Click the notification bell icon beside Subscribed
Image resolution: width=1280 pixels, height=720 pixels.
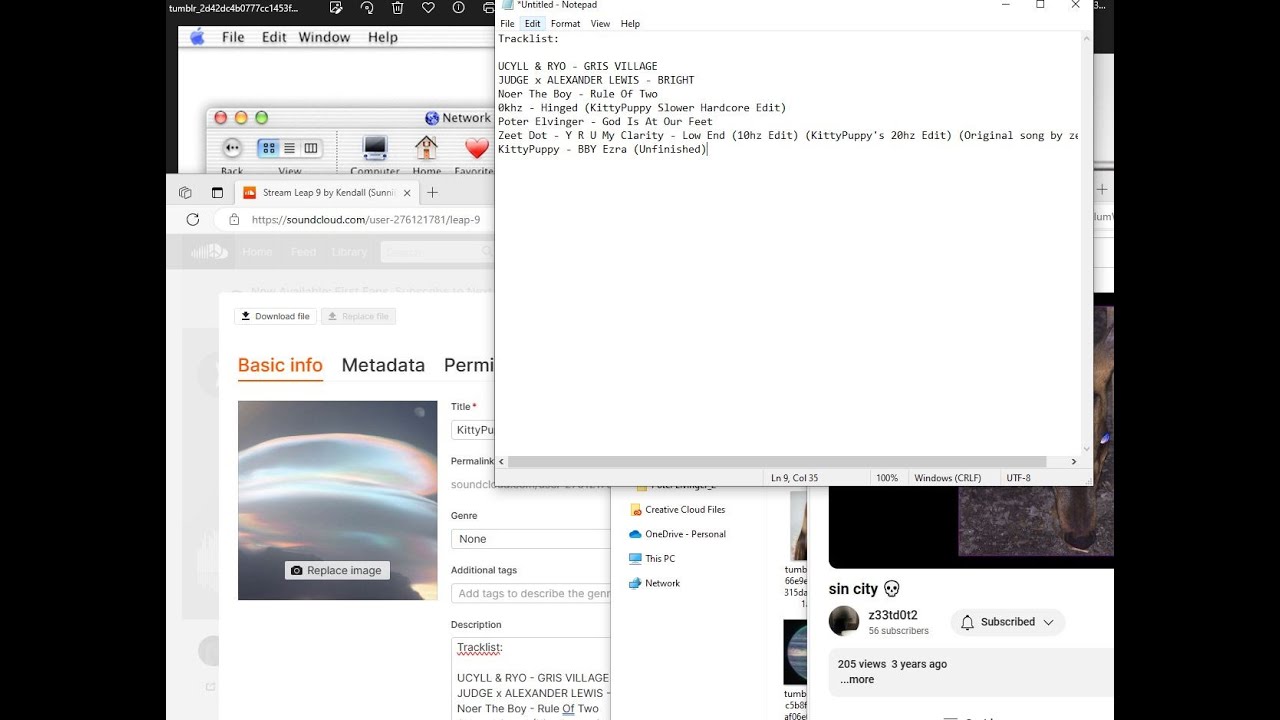pos(967,622)
